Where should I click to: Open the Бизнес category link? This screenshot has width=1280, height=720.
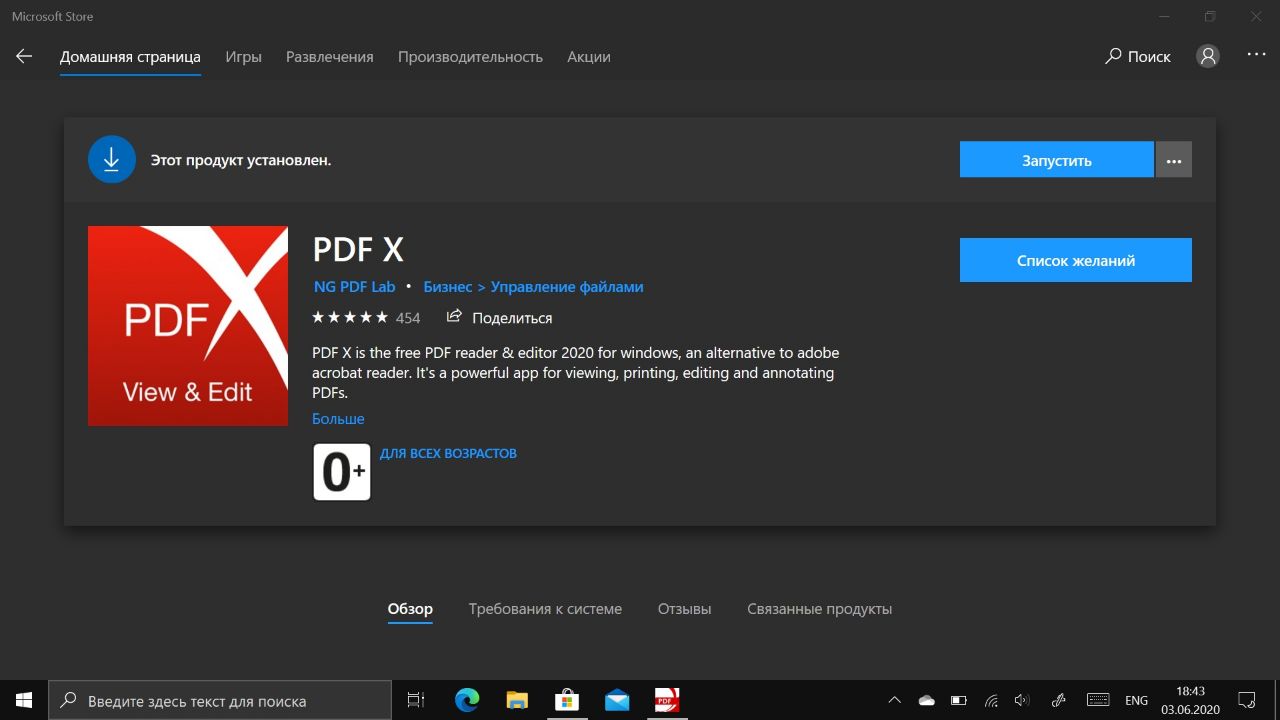[448, 287]
